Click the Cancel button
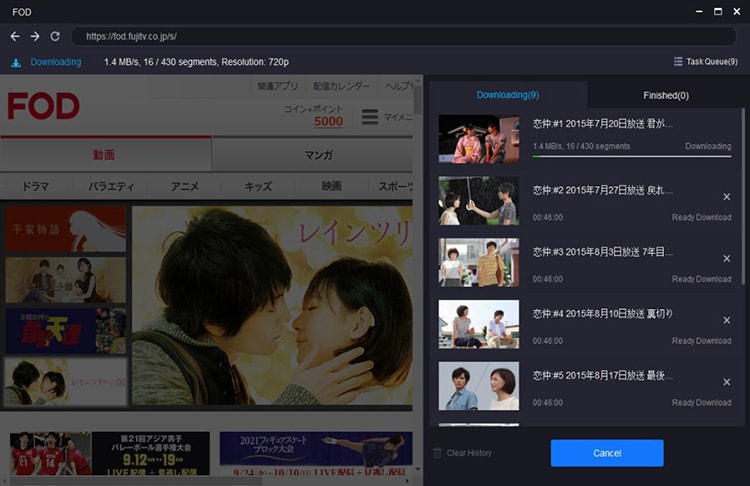 click(607, 453)
